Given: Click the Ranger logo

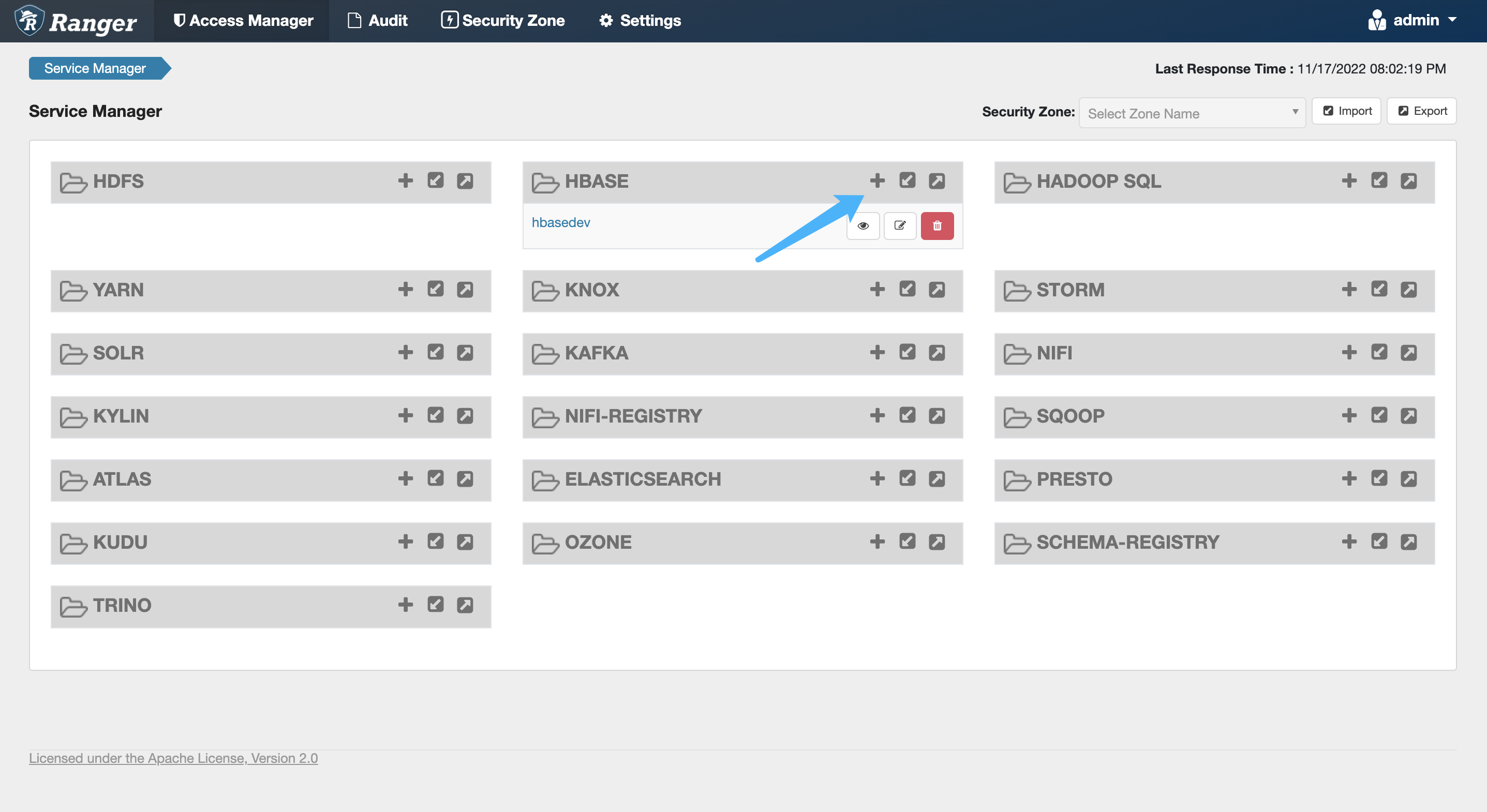Looking at the screenshot, I should coord(76,21).
